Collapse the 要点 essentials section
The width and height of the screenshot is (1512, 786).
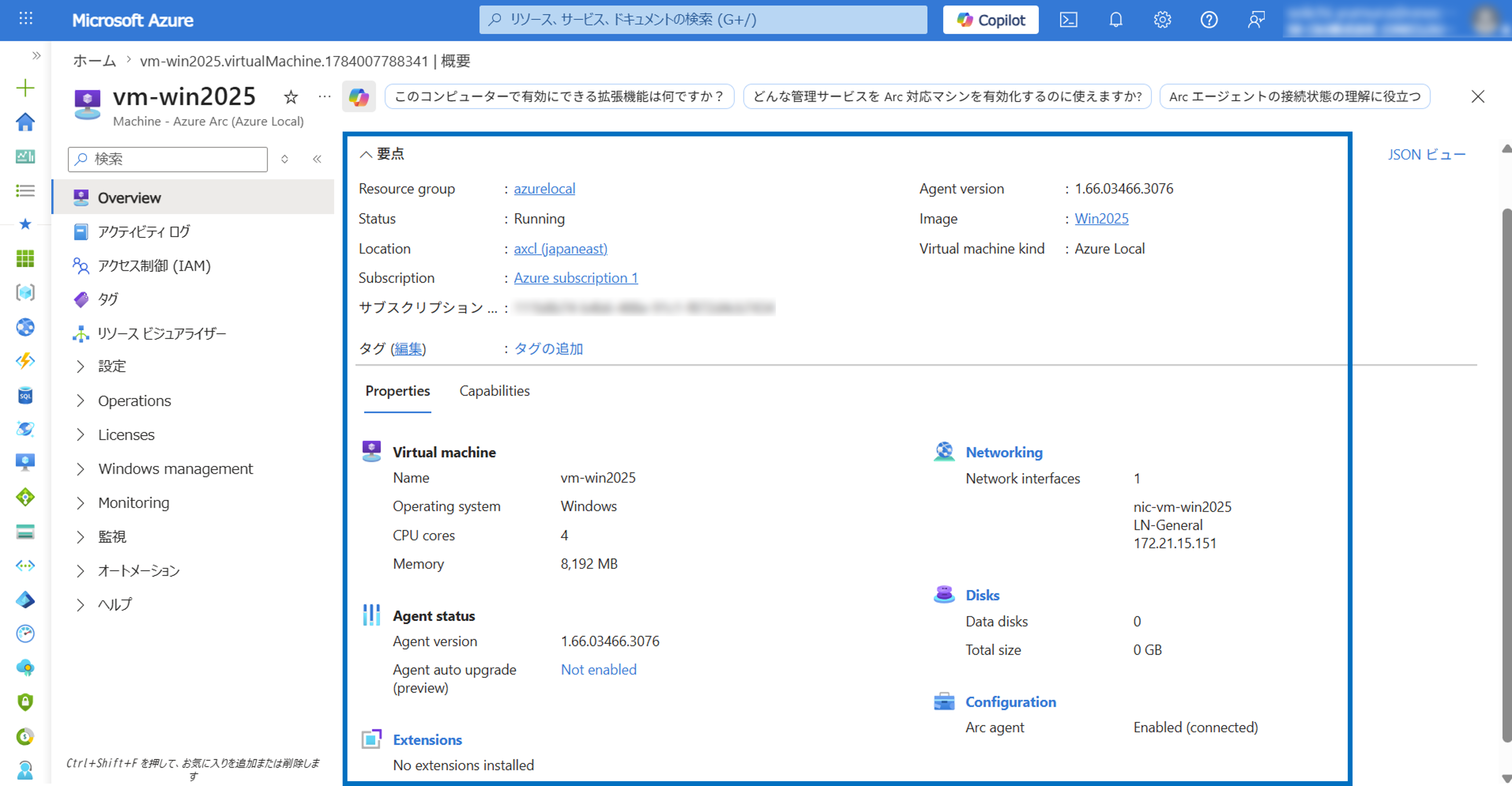(382, 154)
